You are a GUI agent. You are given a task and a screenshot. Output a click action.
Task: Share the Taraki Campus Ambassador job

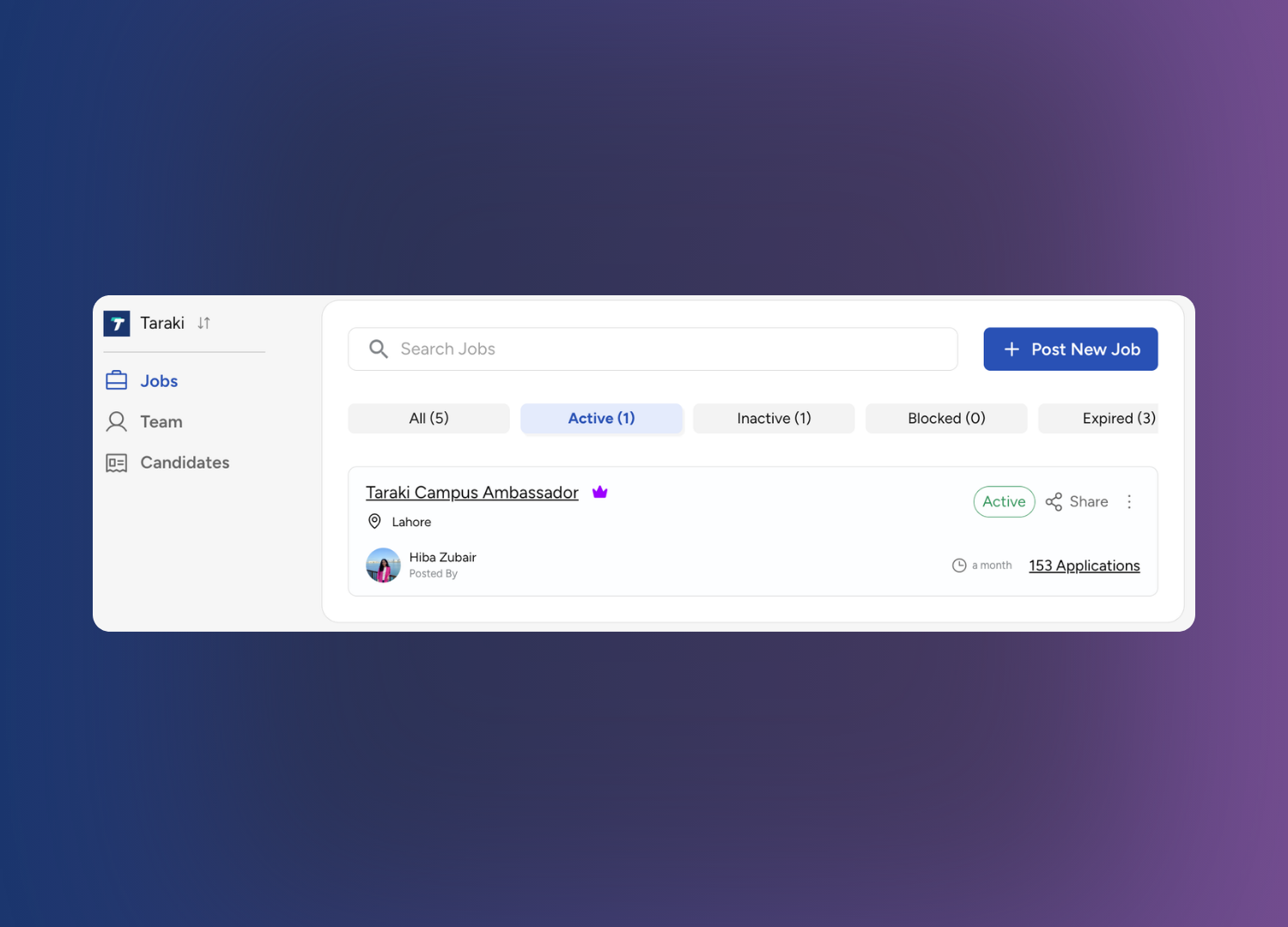click(x=1077, y=502)
